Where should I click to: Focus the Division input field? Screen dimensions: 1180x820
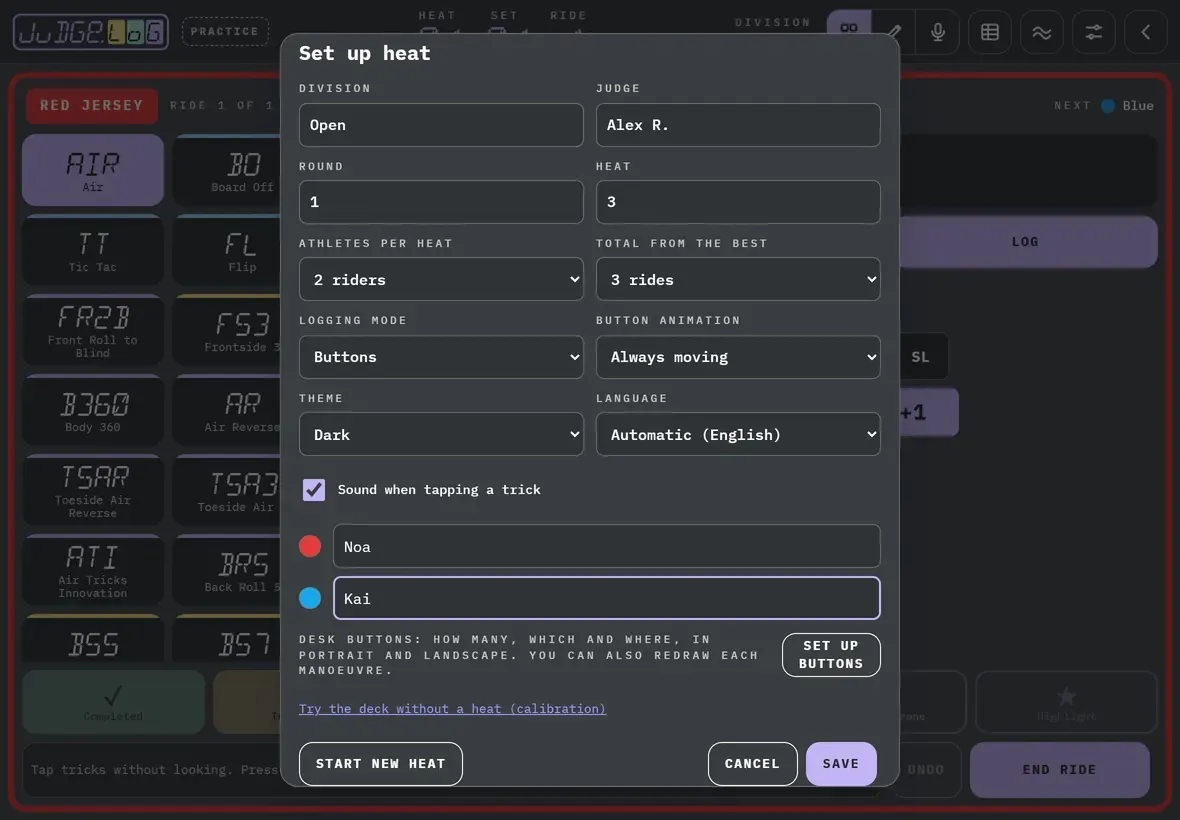(x=441, y=125)
